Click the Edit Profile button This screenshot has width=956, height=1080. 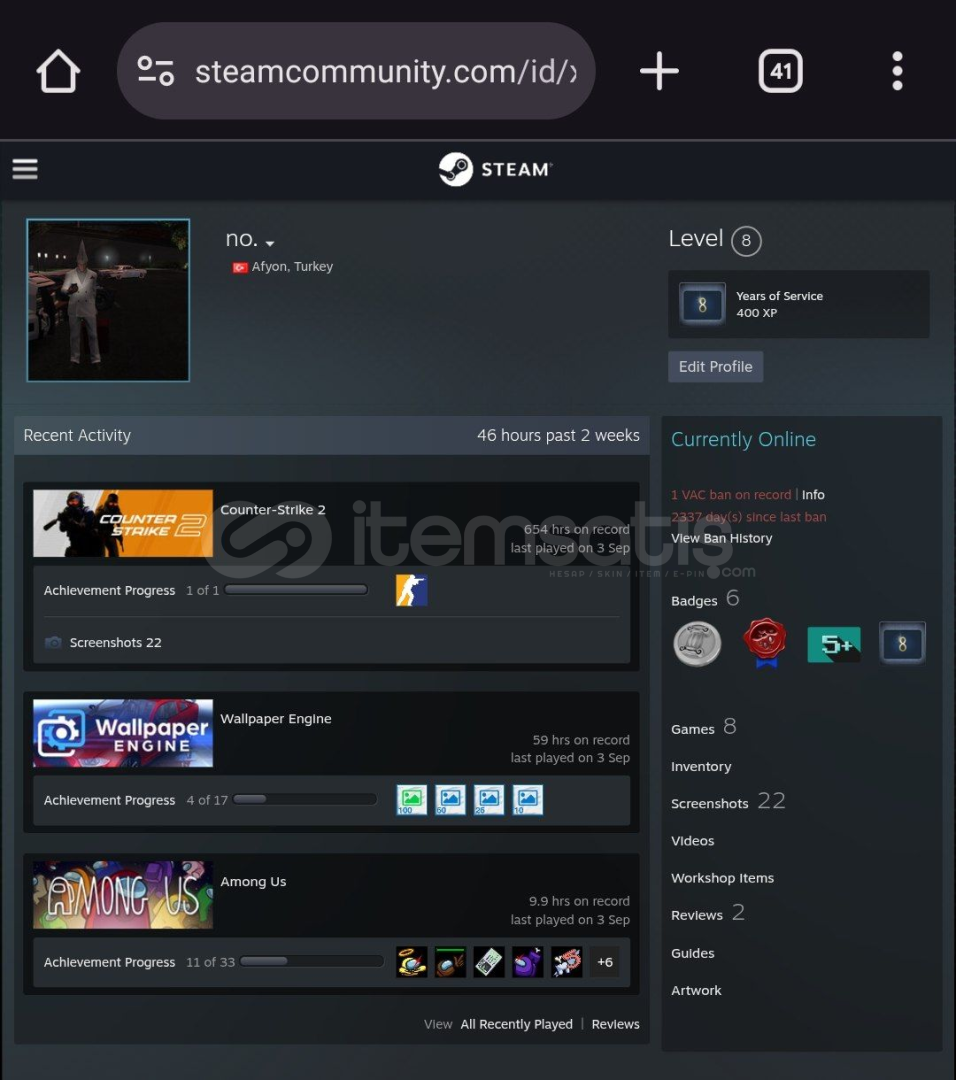point(716,366)
